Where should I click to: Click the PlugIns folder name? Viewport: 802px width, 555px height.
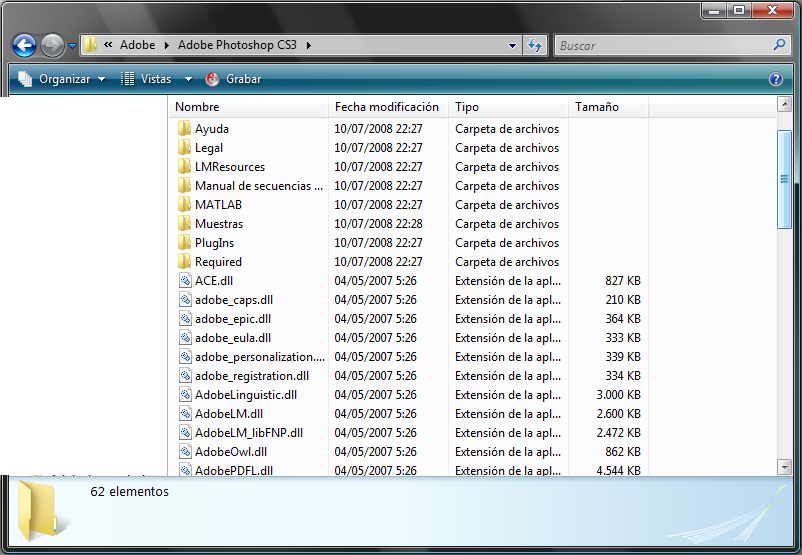pyautogui.click(x=214, y=243)
